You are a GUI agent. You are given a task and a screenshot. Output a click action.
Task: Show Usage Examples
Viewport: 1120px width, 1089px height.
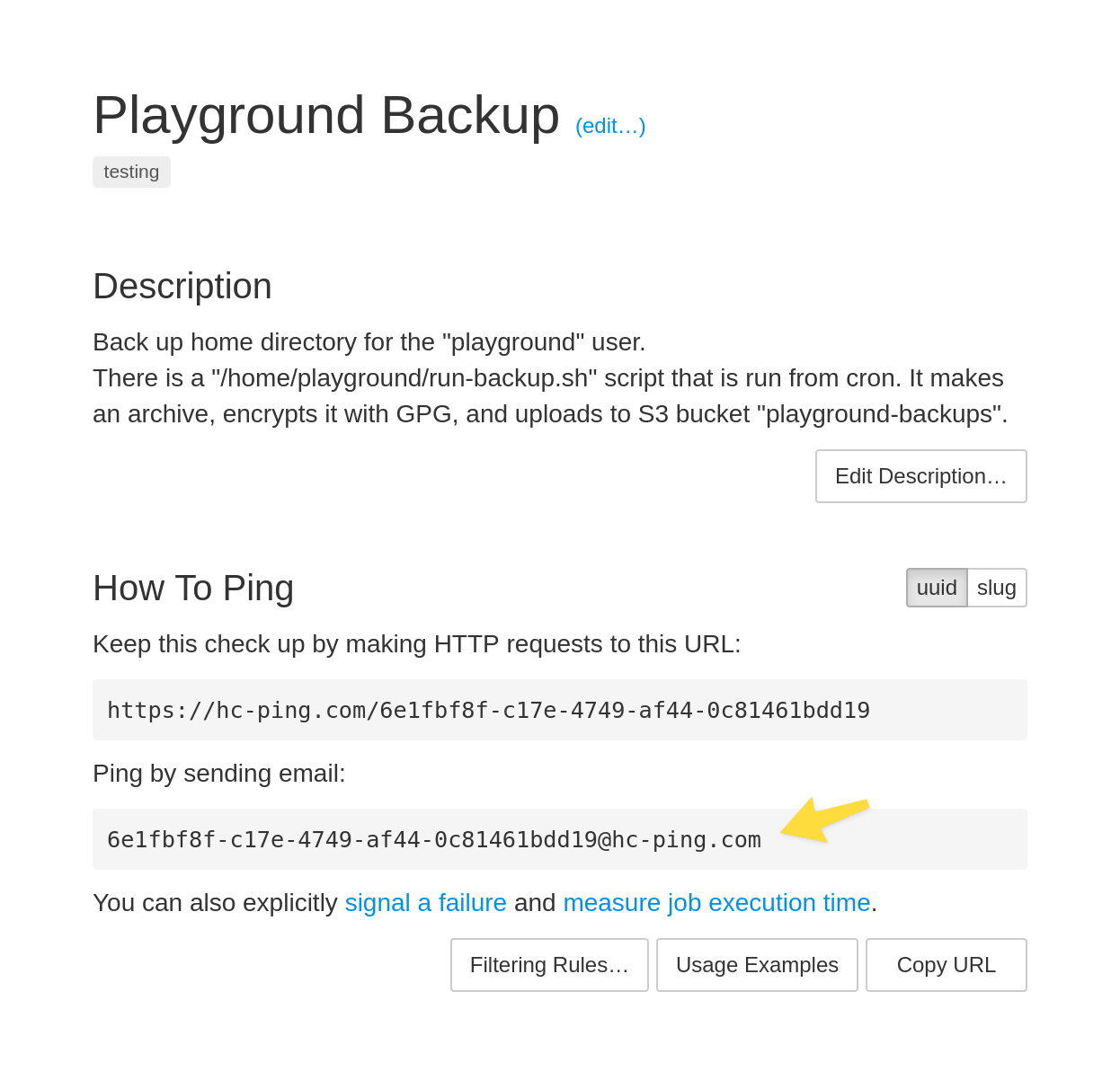[756, 964]
